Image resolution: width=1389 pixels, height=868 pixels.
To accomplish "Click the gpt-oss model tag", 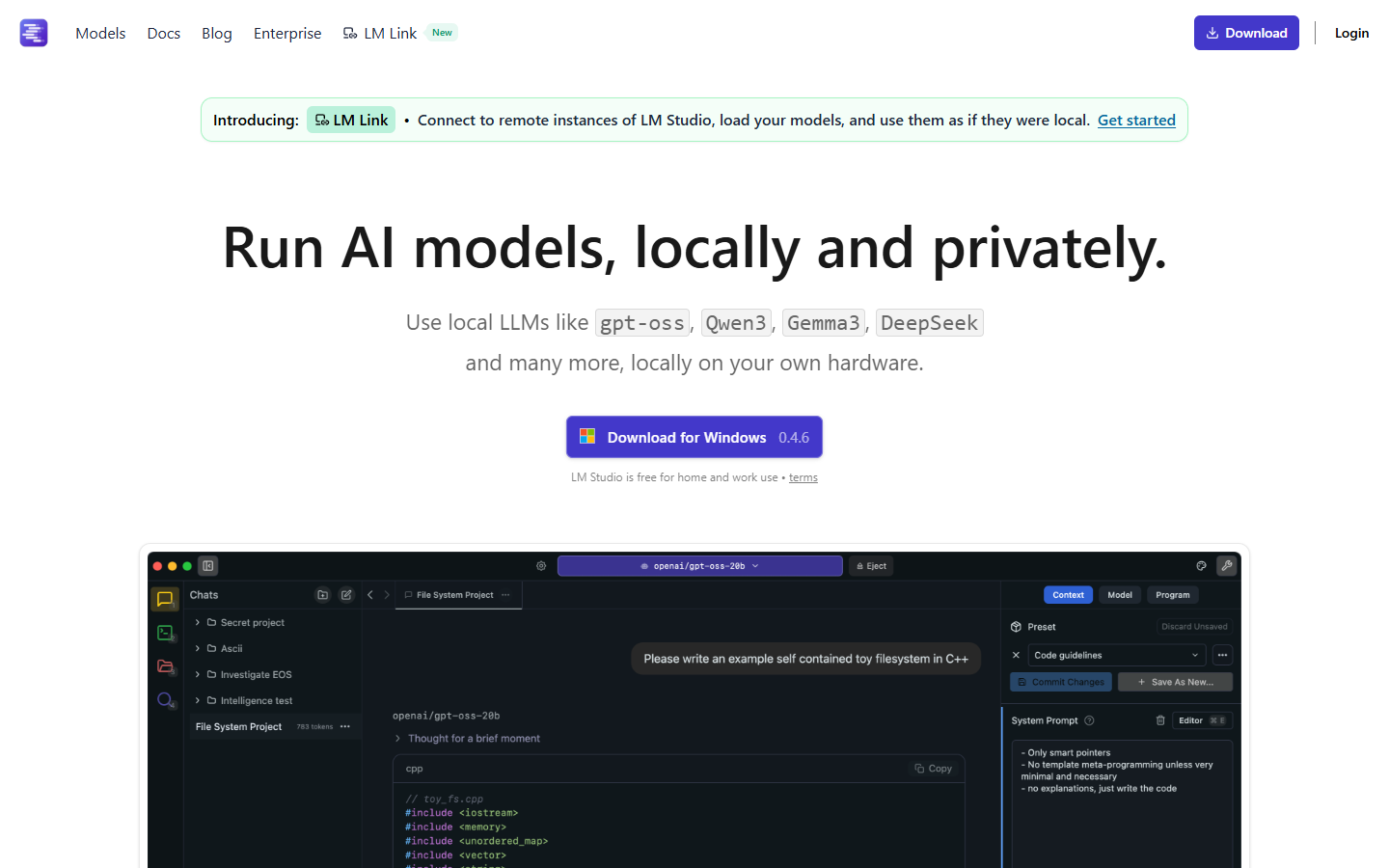I will tap(642, 323).
